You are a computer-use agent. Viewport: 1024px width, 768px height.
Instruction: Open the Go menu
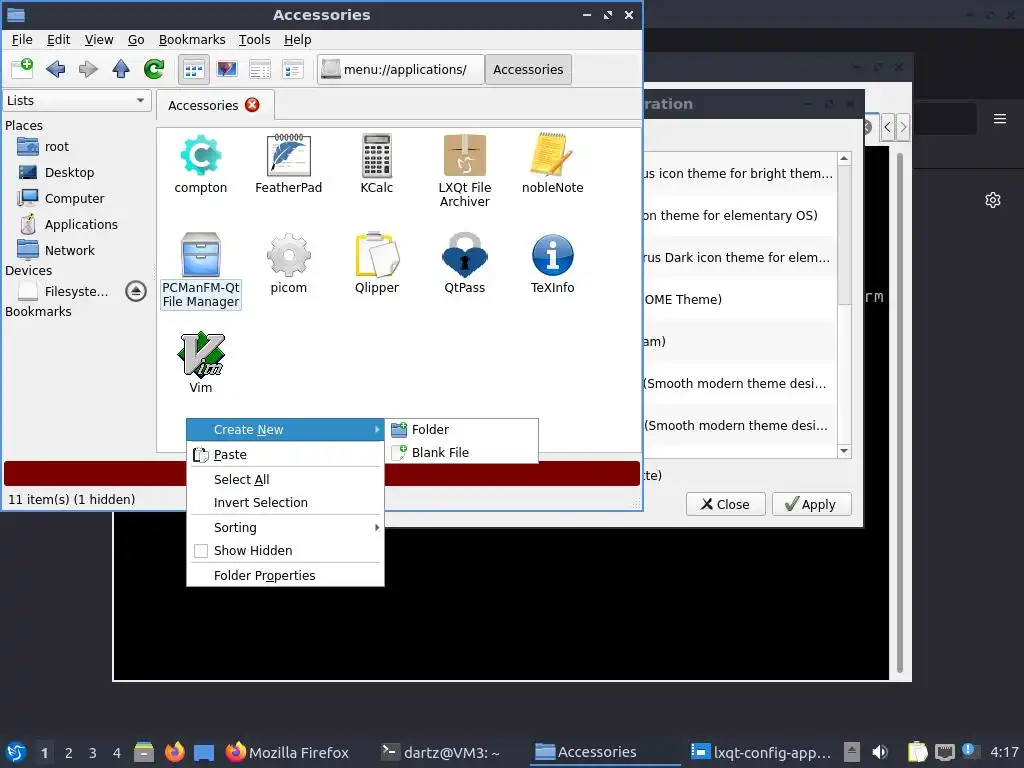coord(136,40)
